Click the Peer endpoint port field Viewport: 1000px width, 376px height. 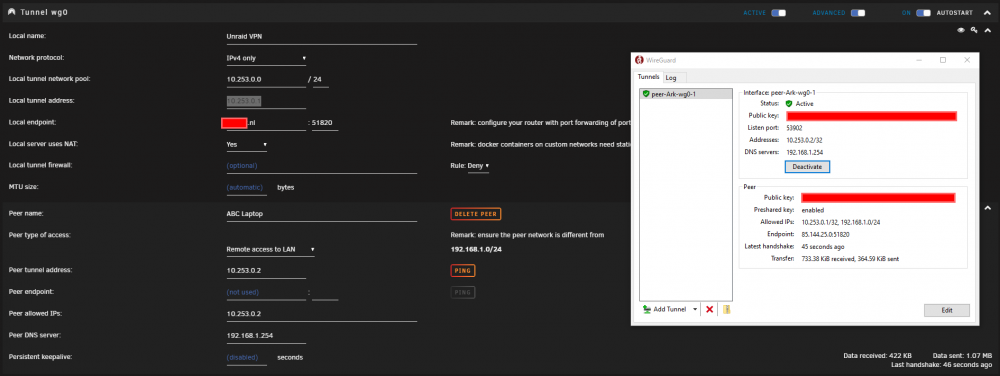tap(325, 293)
